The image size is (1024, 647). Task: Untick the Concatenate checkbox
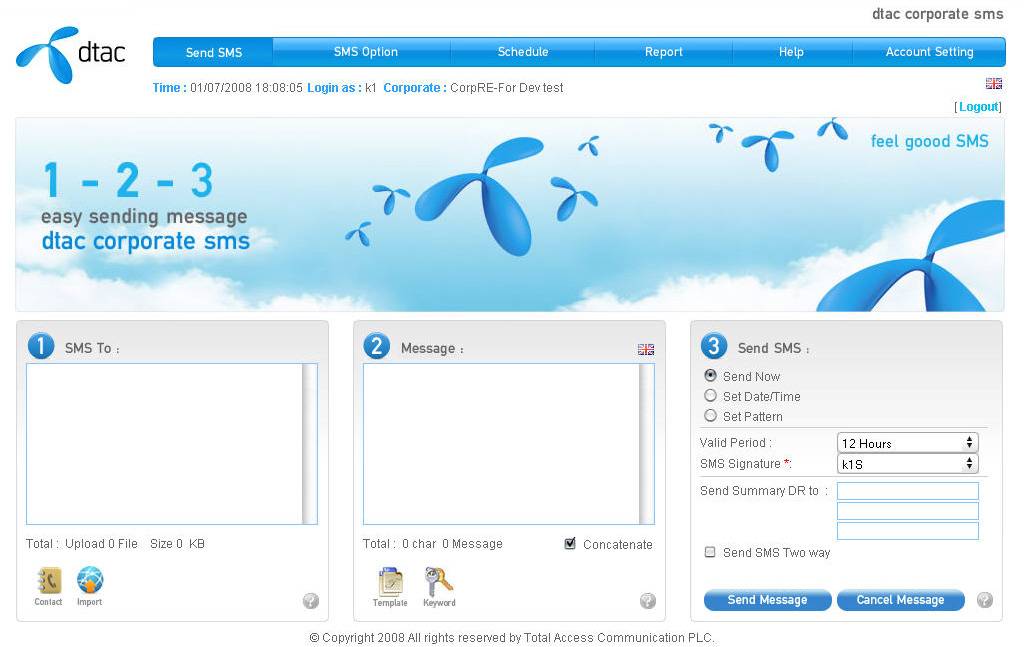tap(570, 543)
